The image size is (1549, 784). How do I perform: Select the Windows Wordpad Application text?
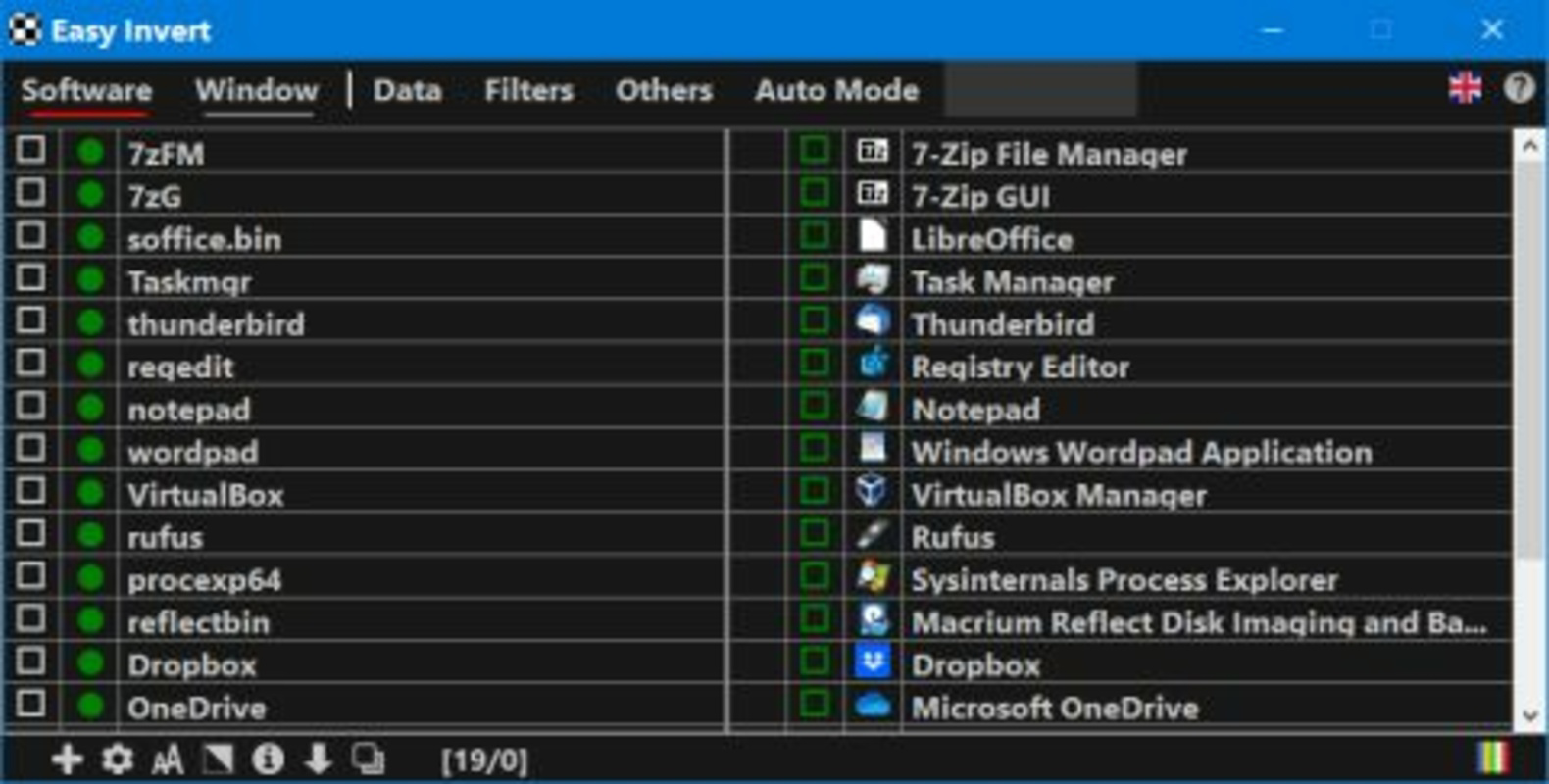pos(1141,453)
